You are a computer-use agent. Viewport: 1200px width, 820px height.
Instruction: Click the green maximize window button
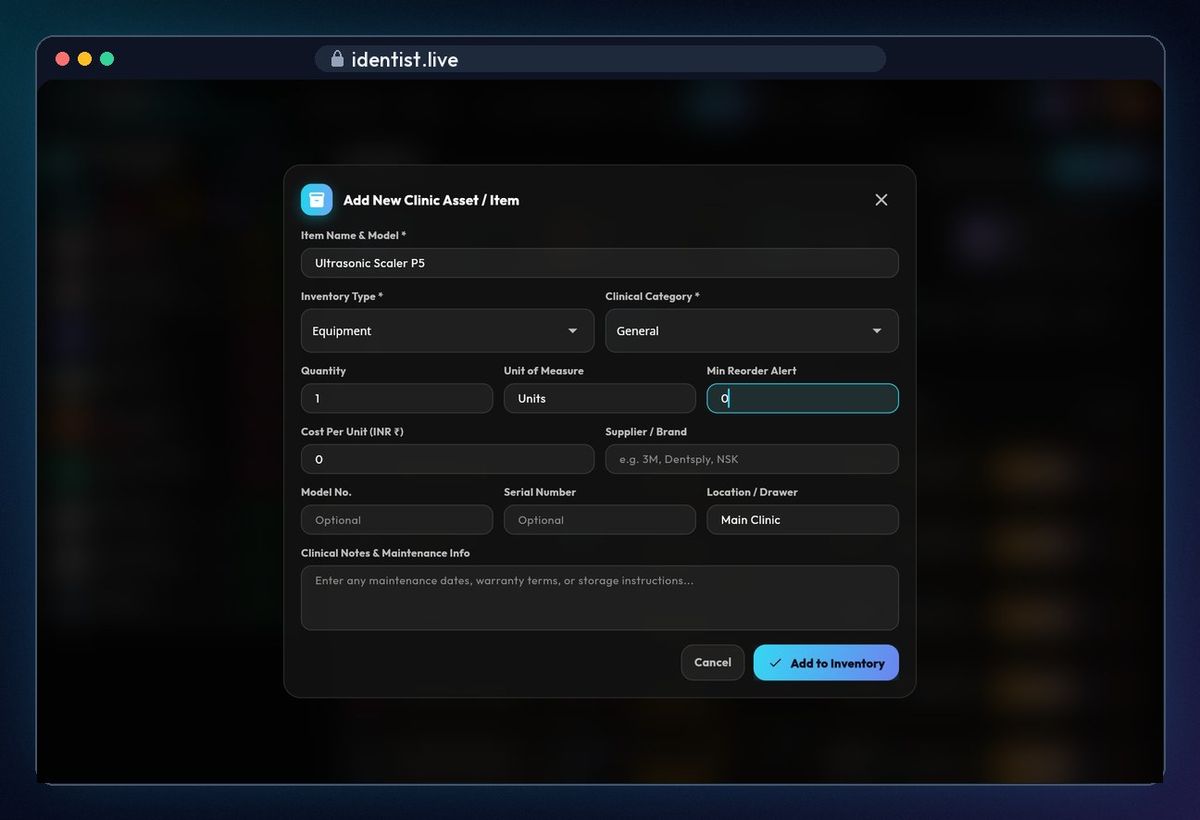click(x=107, y=59)
